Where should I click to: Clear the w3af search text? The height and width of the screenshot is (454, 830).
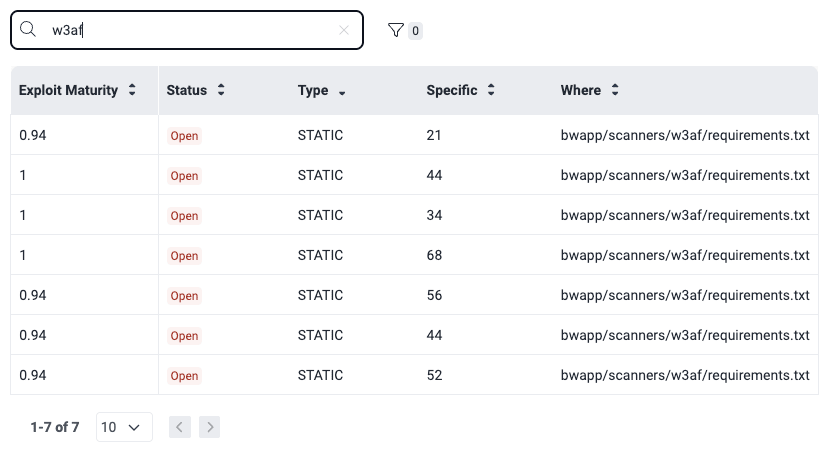(x=344, y=30)
